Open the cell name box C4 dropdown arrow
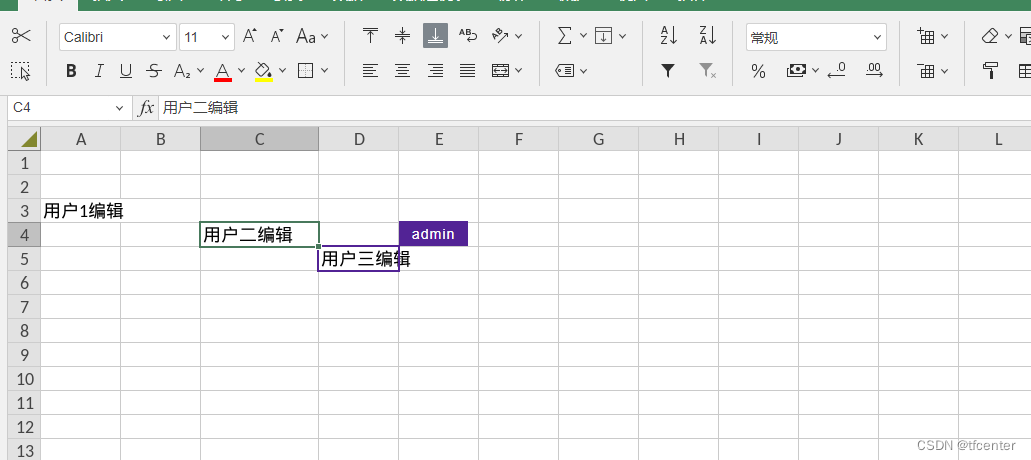 click(119, 108)
